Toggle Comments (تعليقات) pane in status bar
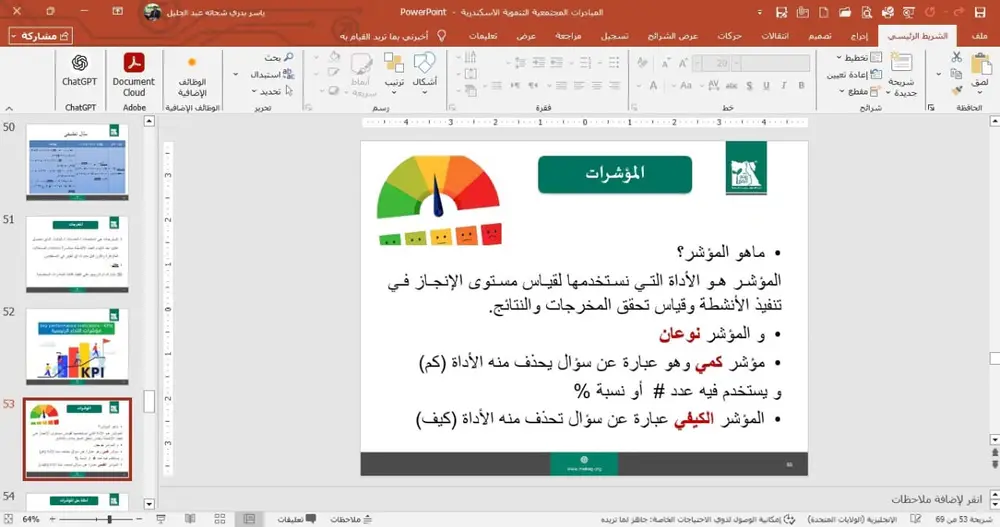The image size is (1000, 527). click(x=297, y=519)
